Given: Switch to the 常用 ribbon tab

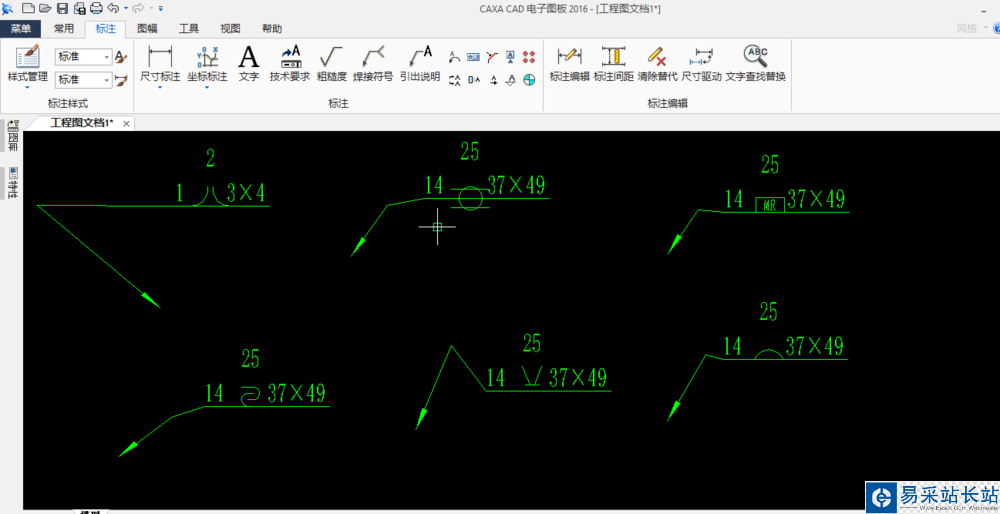Looking at the screenshot, I should 64,29.
